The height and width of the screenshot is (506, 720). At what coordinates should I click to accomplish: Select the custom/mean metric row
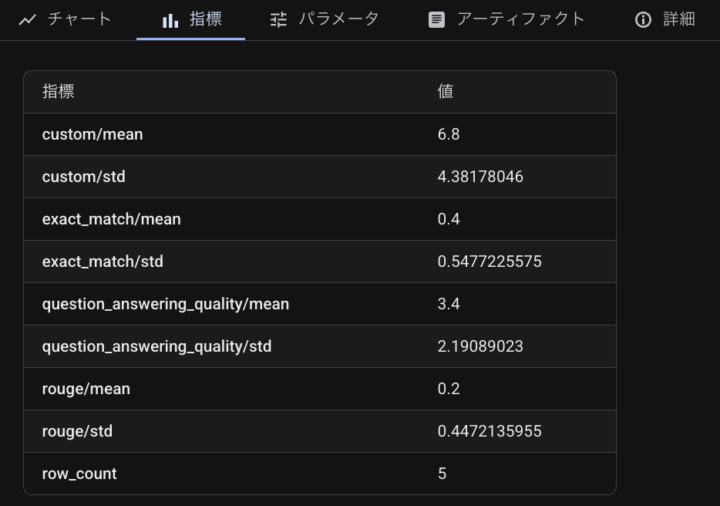(320, 134)
